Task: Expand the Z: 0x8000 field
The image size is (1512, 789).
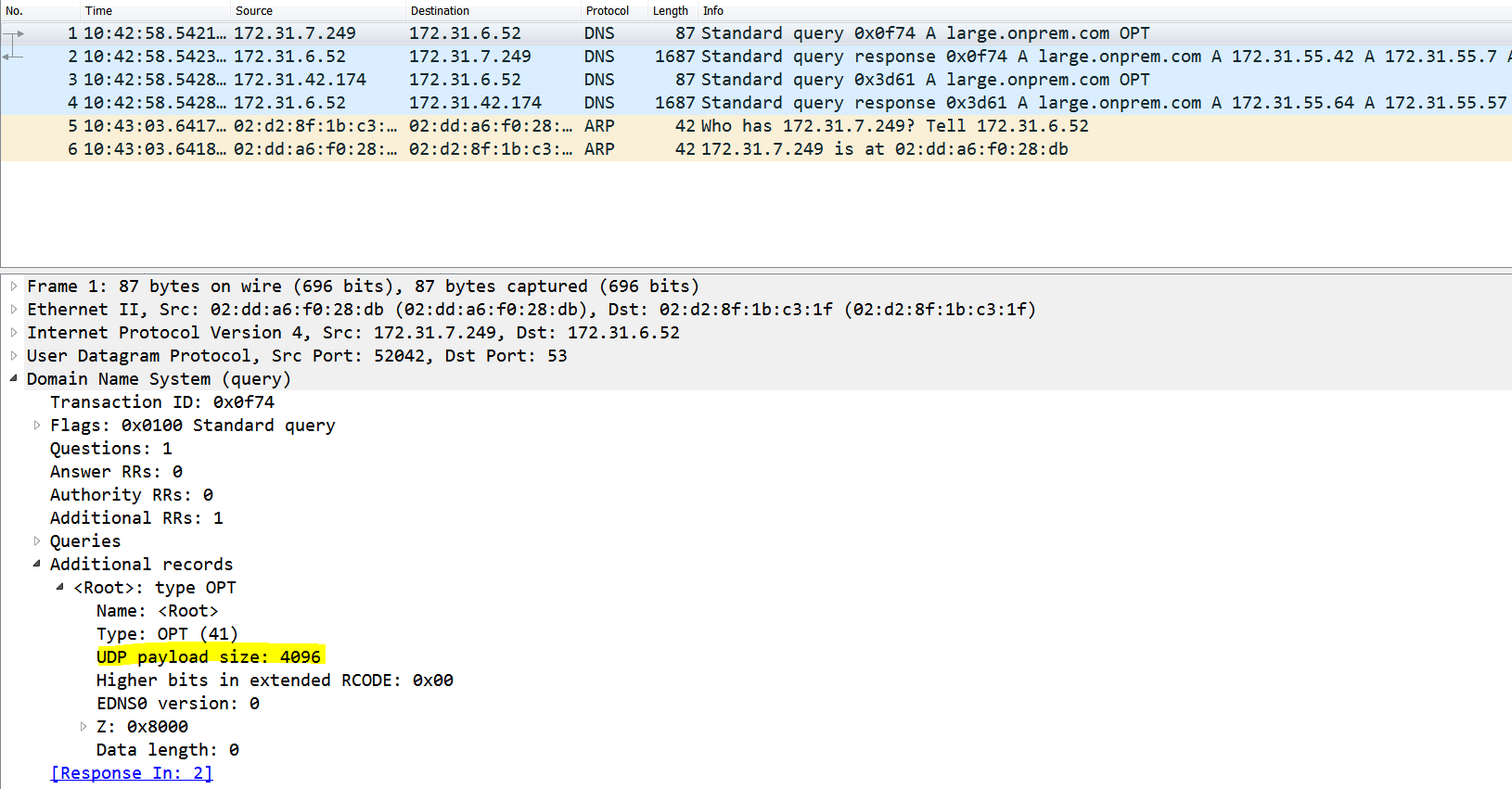Action: point(83,727)
